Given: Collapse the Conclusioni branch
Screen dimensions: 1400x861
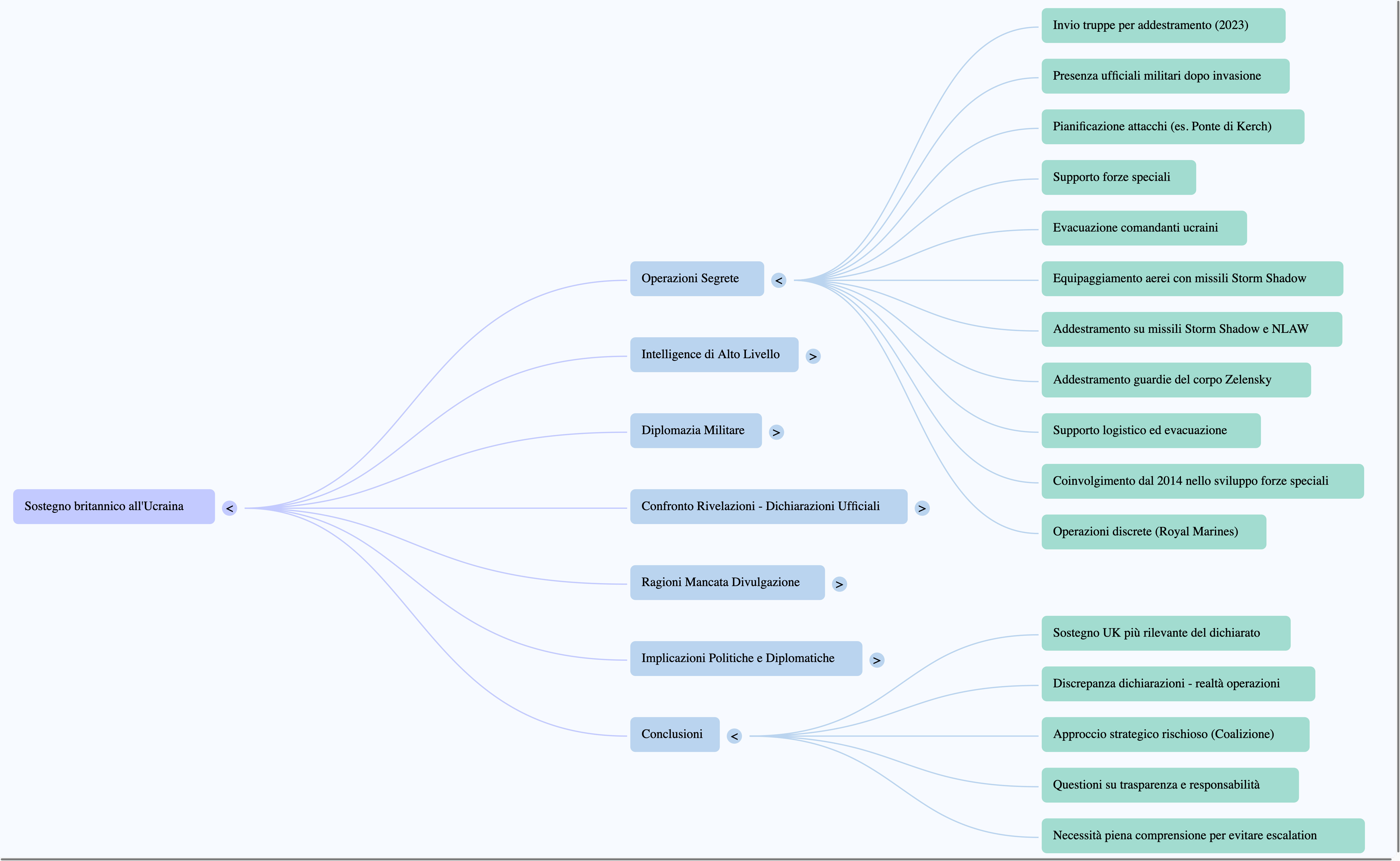Looking at the screenshot, I should click(734, 736).
